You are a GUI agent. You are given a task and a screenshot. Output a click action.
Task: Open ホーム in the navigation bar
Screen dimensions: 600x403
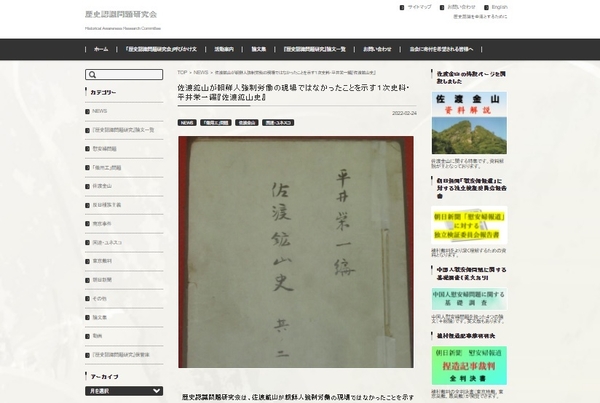[x=101, y=49]
